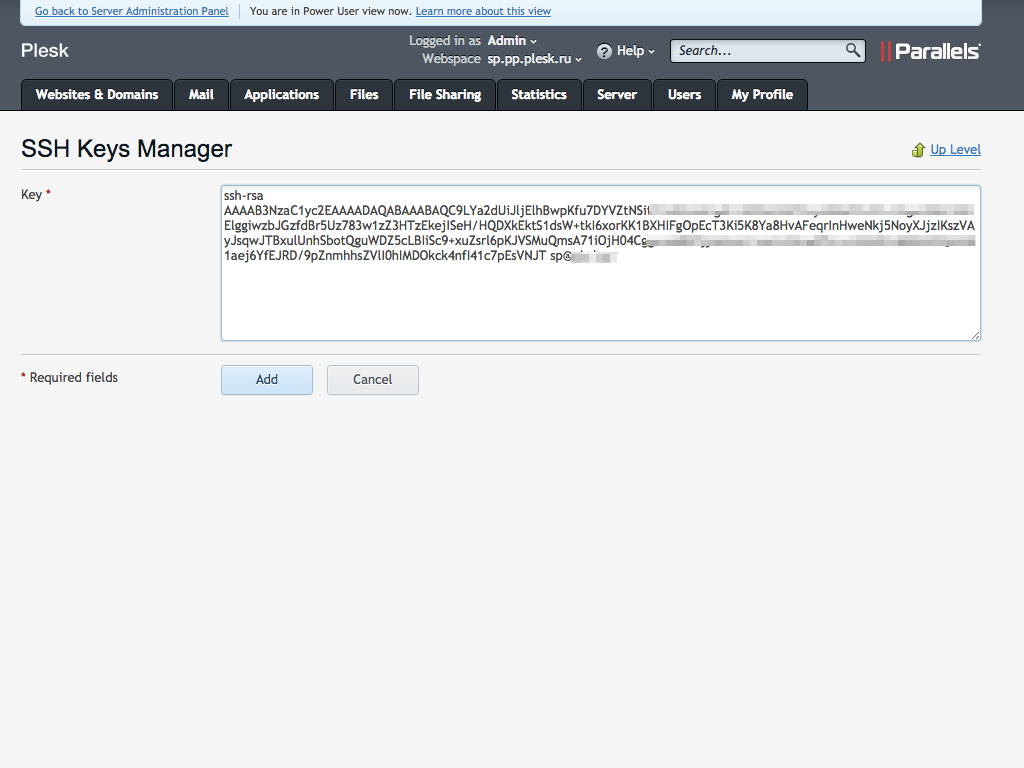Click 'You are in Power User view now' text
The width and height of the screenshot is (1024, 768).
(x=330, y=11)
